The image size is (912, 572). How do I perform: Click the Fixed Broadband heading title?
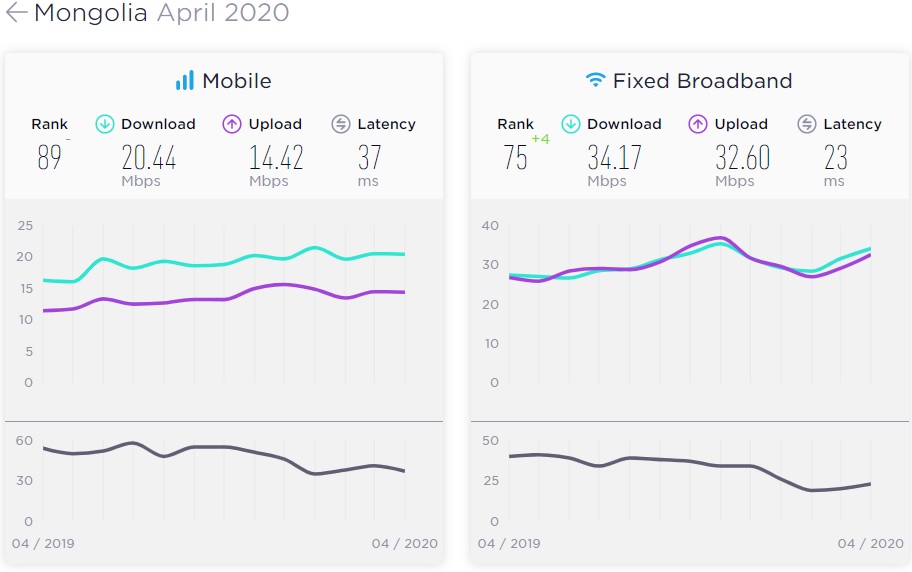[702, 81]
